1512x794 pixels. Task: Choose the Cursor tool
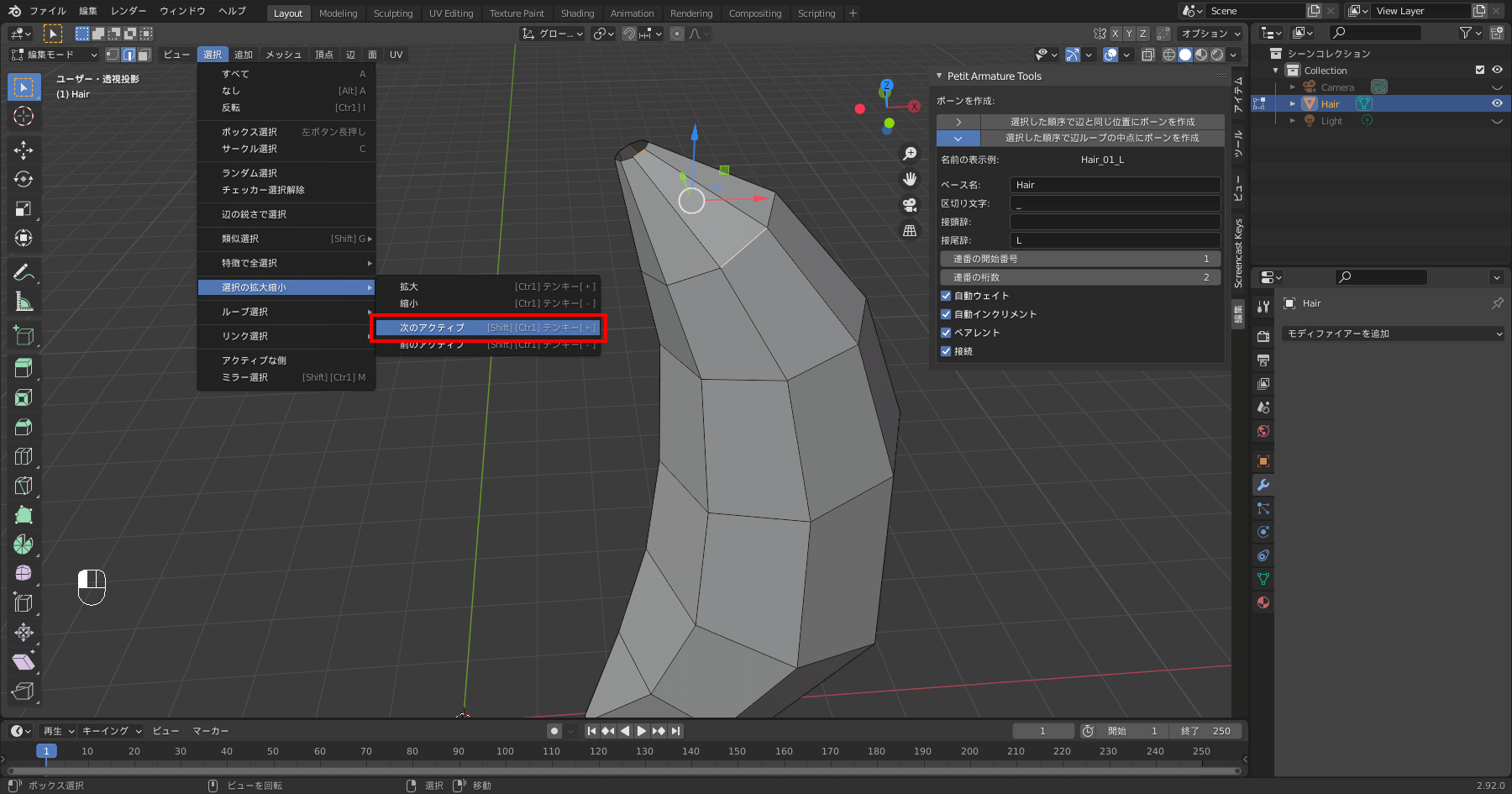24,116
